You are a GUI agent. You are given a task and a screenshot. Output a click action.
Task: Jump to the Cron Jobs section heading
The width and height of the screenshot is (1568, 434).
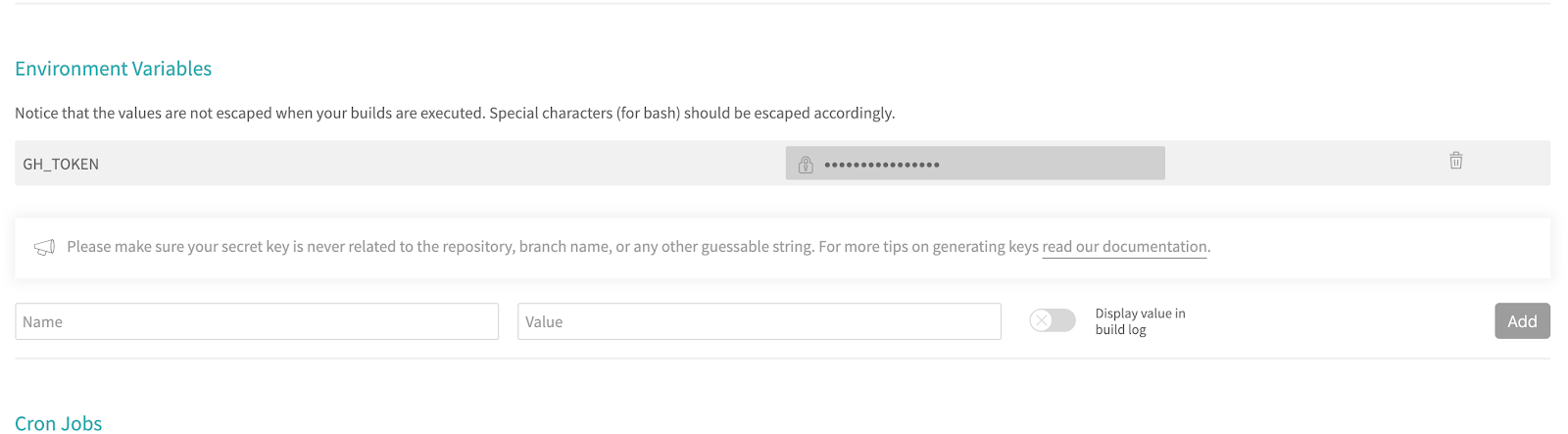pos(59,423)
